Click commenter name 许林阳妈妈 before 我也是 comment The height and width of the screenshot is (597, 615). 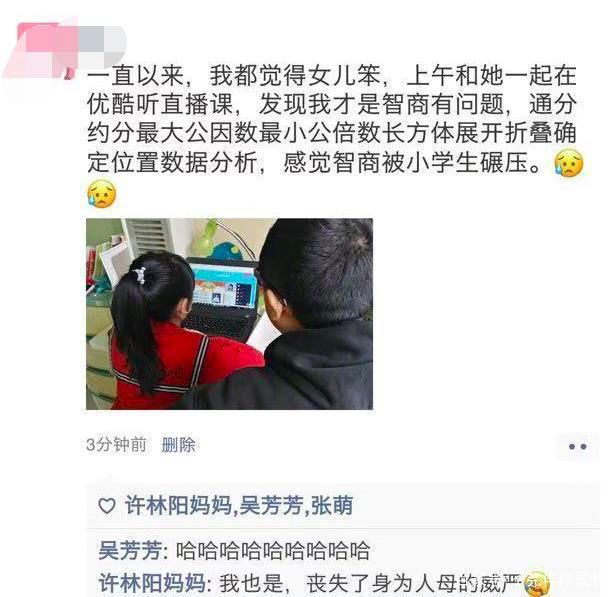[152, 582]
